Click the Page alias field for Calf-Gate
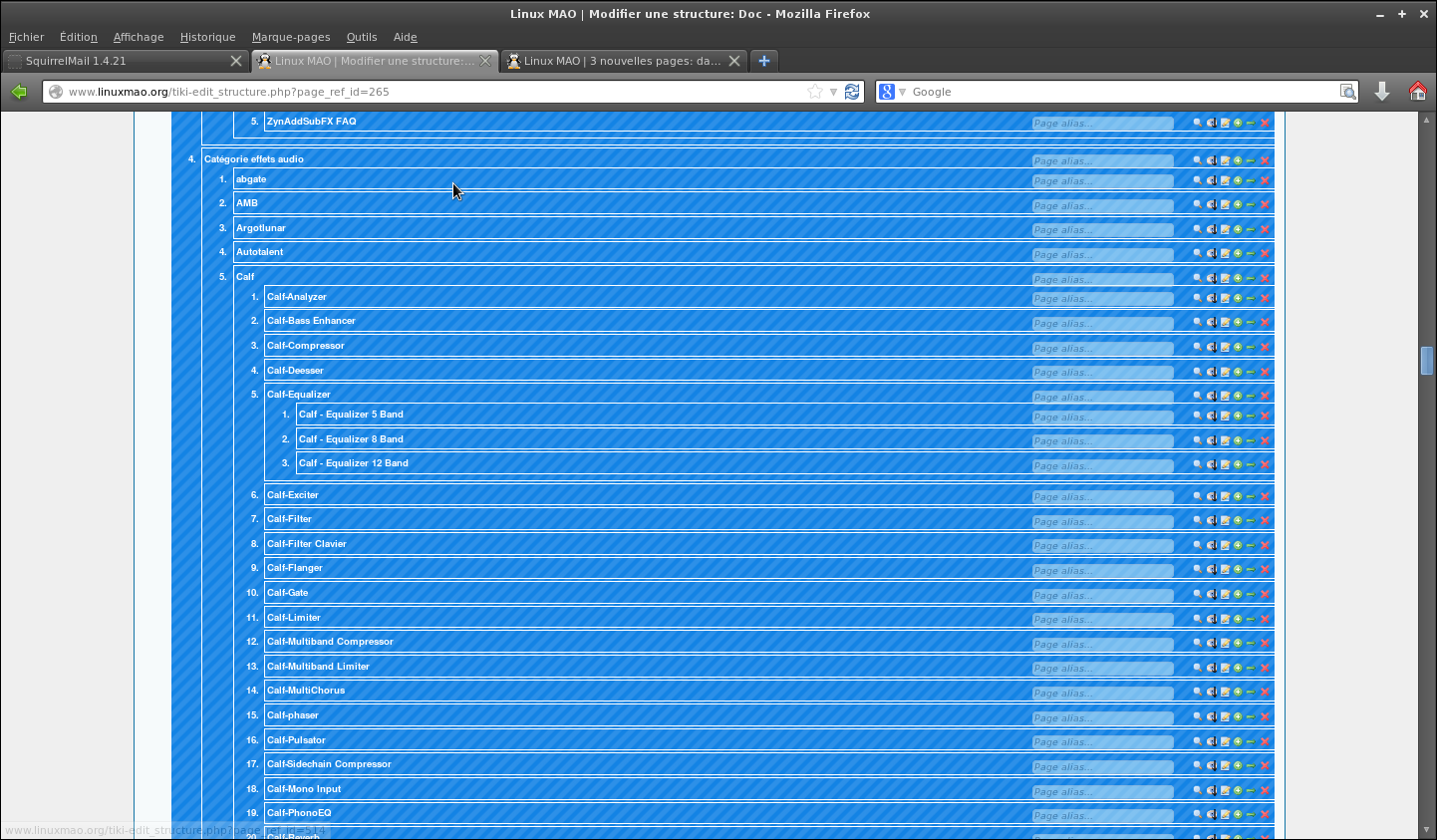The image size is (1437, 840). pyautogui.click(x=1102, y=595)
